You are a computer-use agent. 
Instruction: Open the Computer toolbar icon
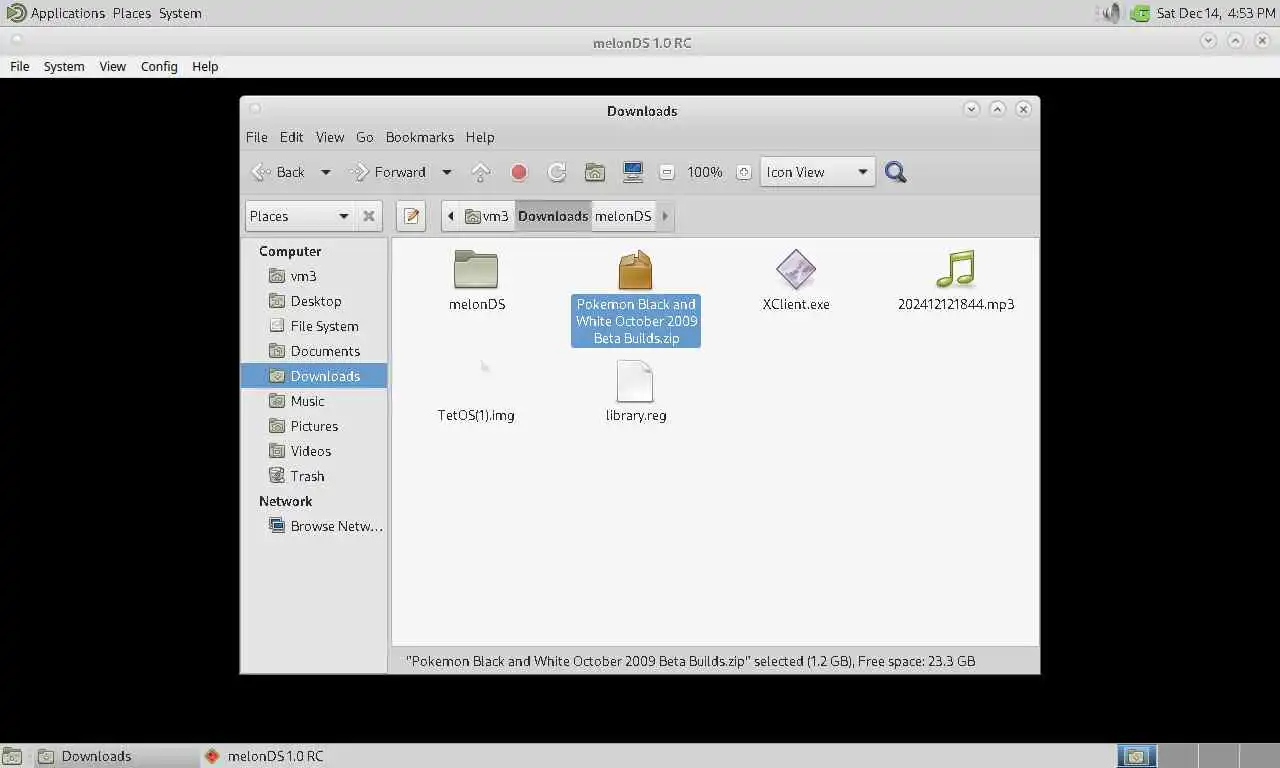(x=633, y=172)
